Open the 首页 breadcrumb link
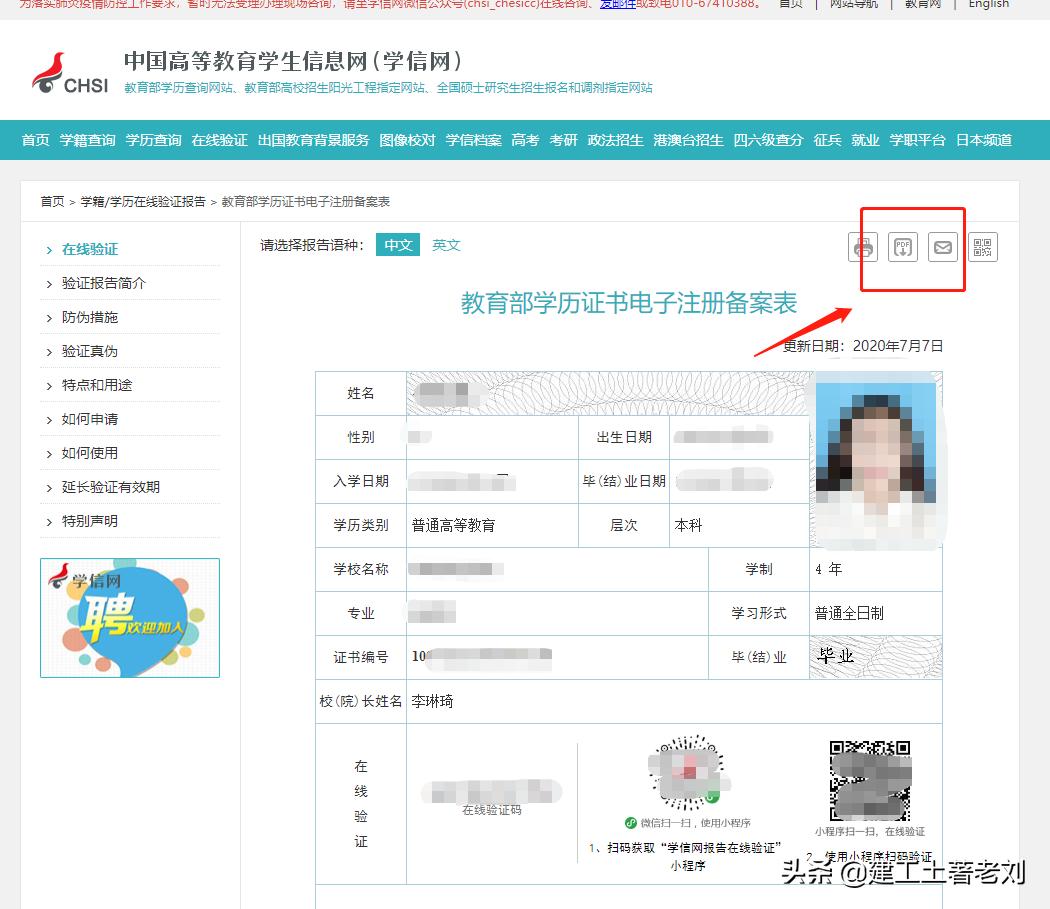1050x909 pixels. [x=52, y=200]
